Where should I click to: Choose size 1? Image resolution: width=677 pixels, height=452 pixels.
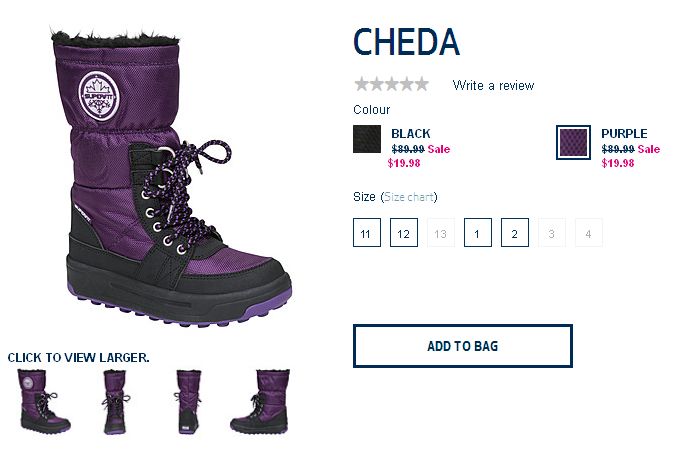coord(477,234)
